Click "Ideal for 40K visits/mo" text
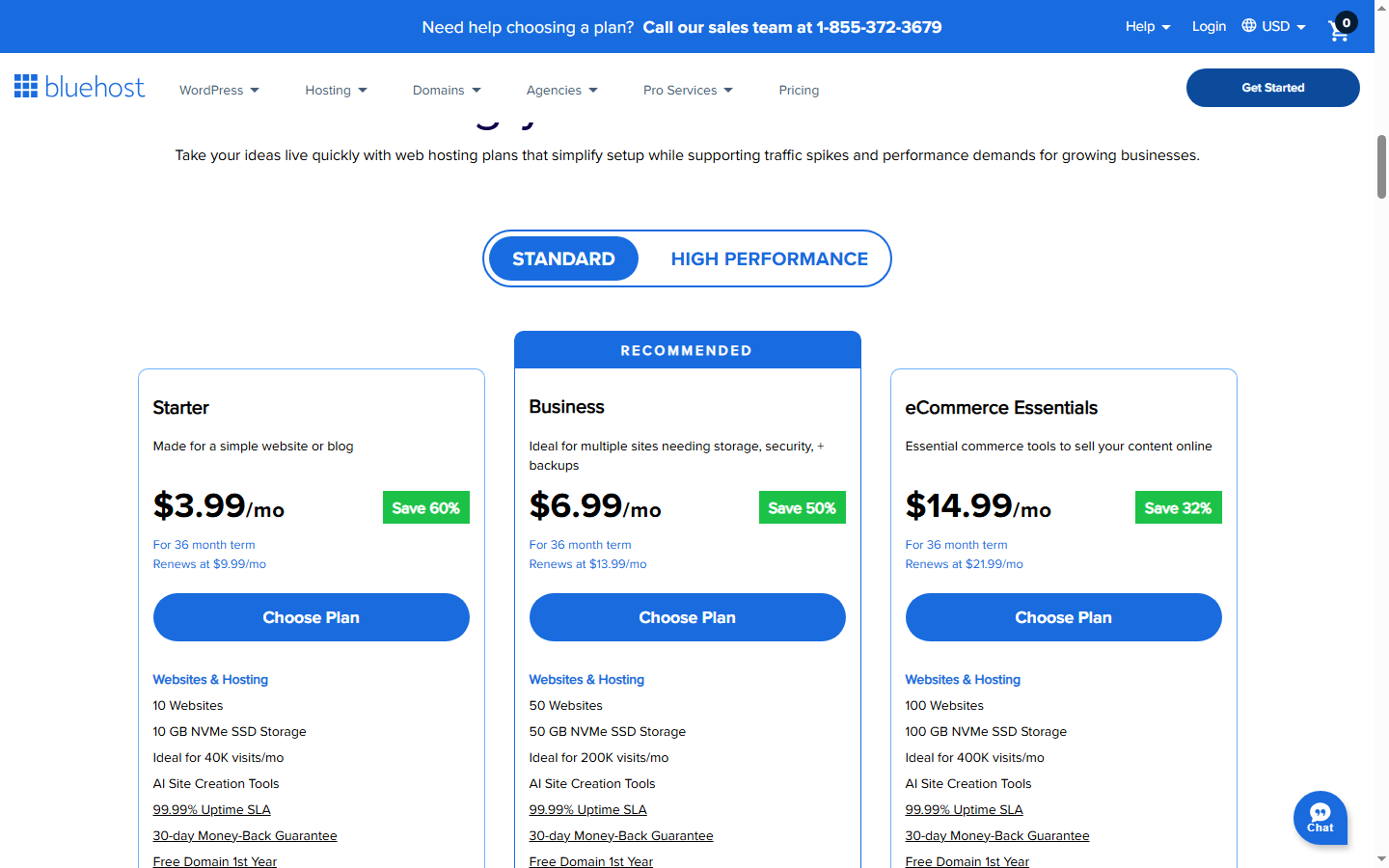 pos(218,758)
